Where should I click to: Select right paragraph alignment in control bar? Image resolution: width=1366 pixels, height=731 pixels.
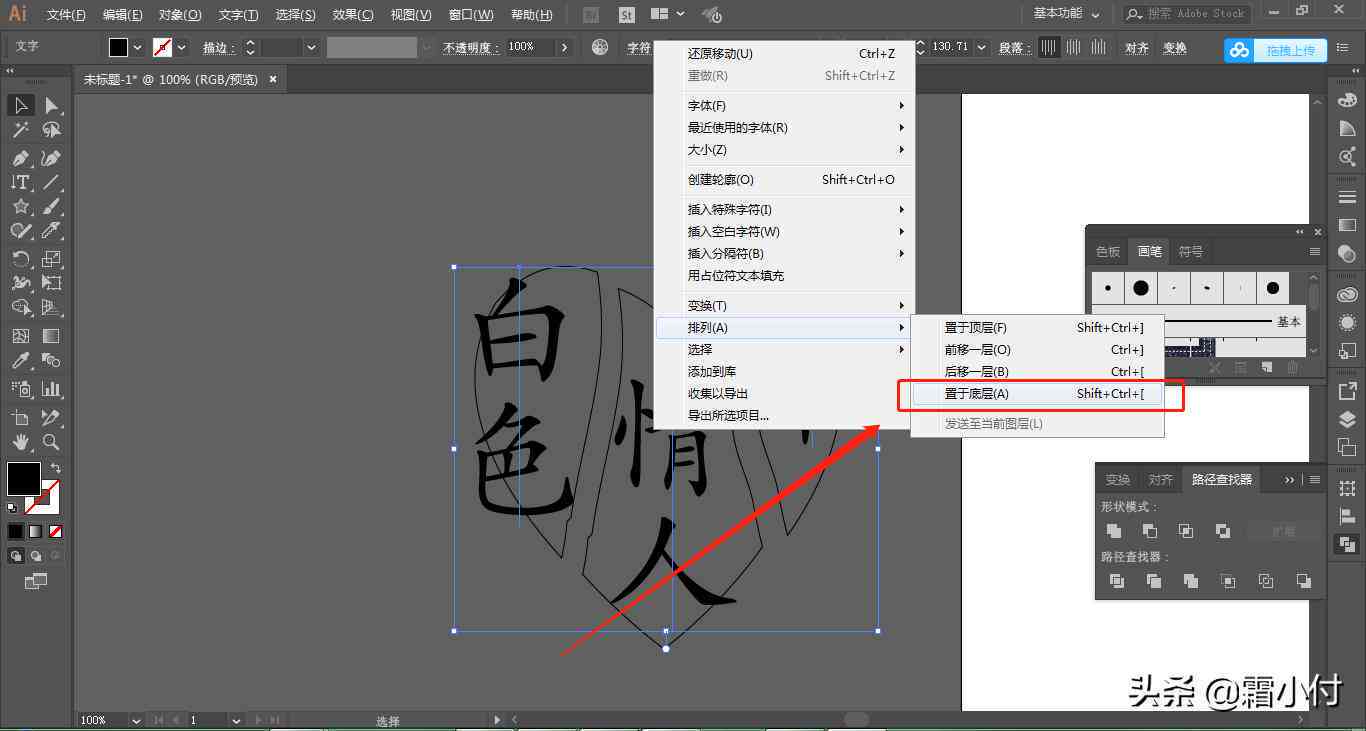[x=1099, y=47]
